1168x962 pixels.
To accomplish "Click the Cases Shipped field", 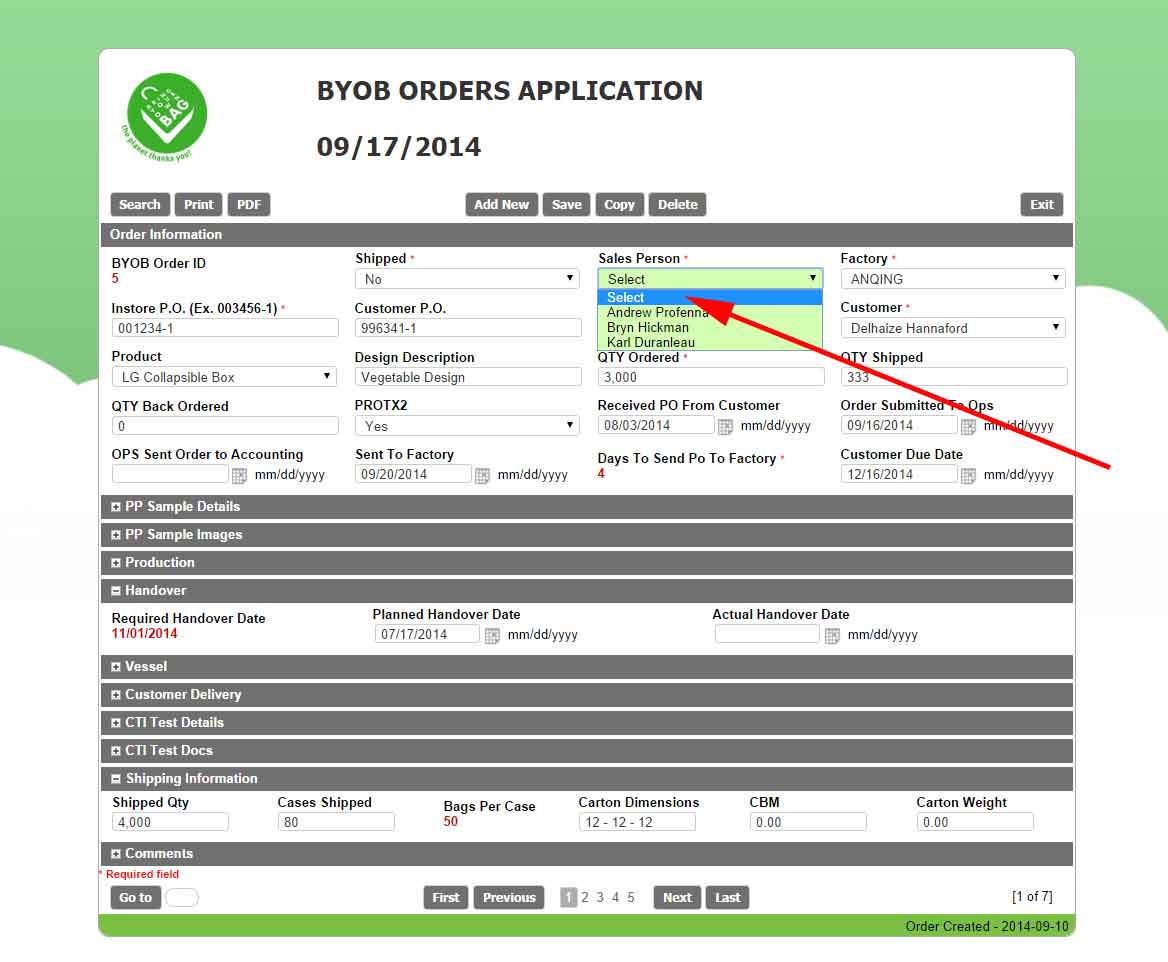I will pyautogui.click(x=336, y=823).
